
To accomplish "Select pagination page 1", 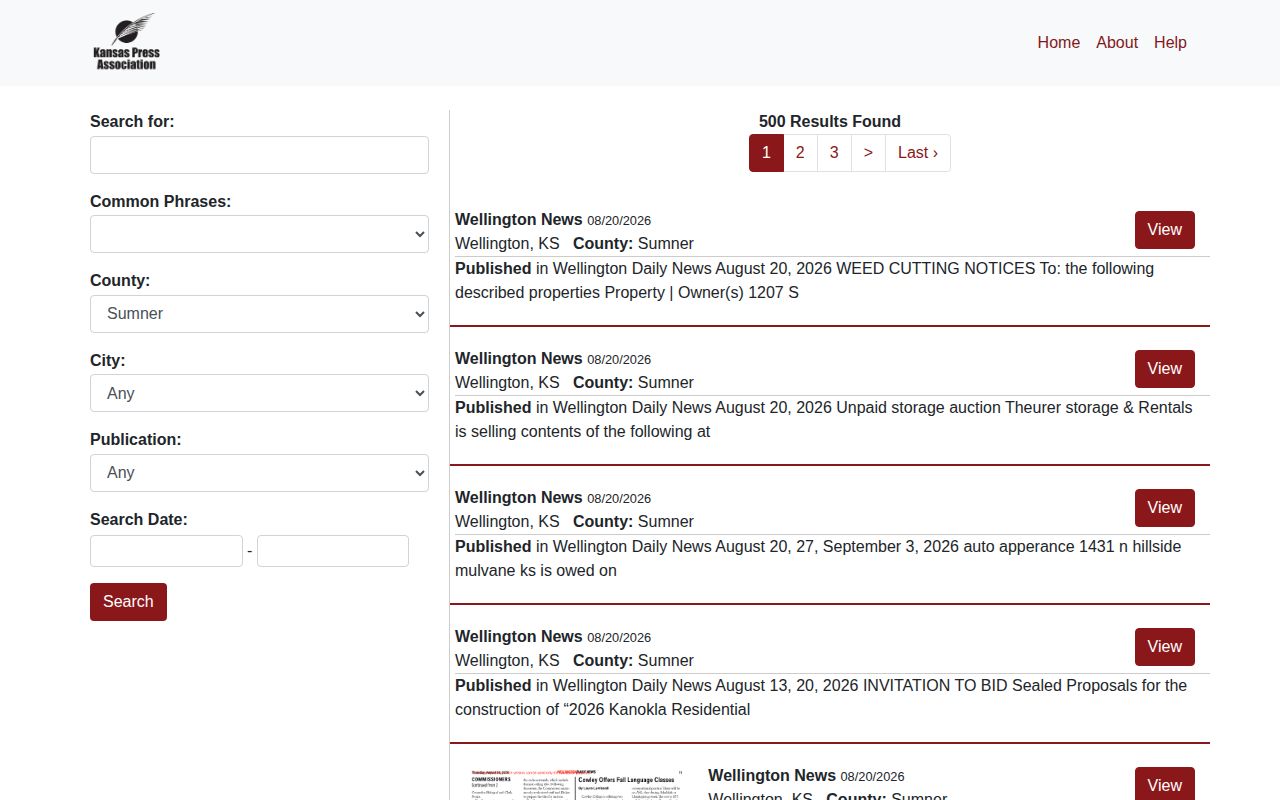I will tap(766, 153).
